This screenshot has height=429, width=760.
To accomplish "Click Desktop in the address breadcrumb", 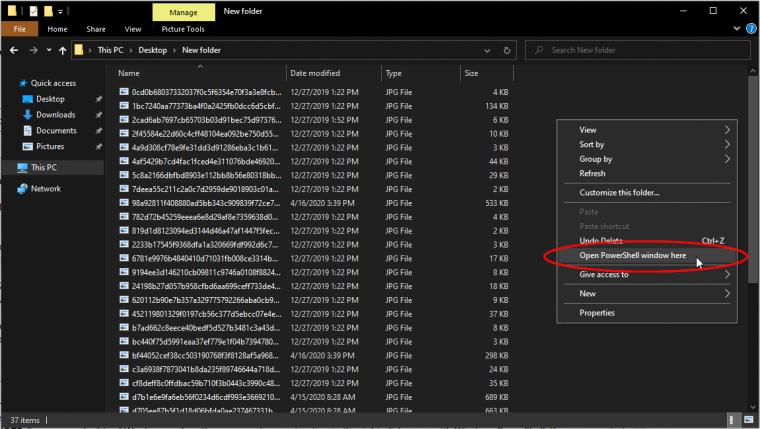I will point(152,50).
